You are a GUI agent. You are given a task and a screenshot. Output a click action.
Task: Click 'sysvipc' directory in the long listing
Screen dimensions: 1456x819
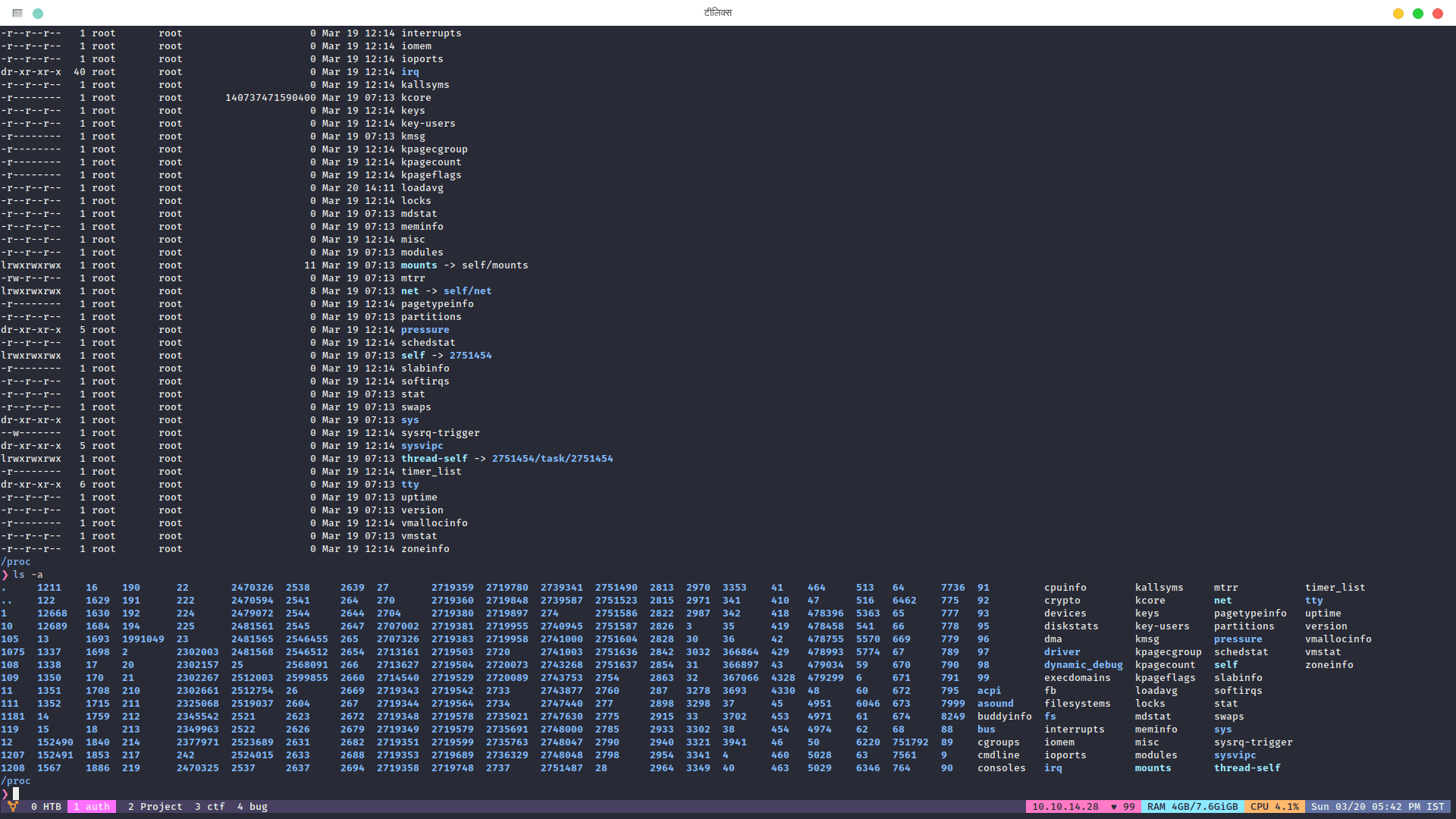pyautogui.click(x=422, y=446)
